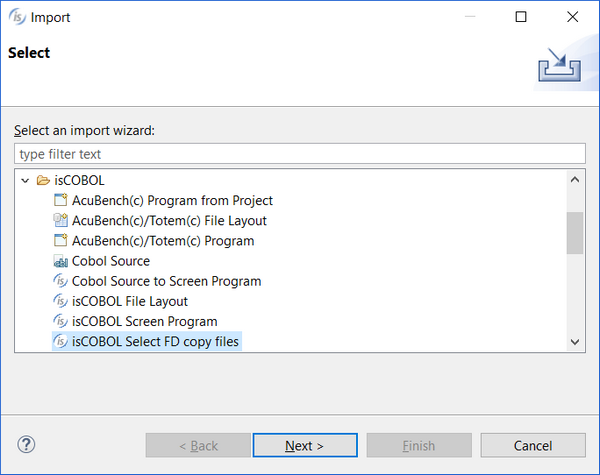Click the vertical scrollbar thumb
Image resolution: width=600 pixels, height=475 pixels.
tap(575, 233)
